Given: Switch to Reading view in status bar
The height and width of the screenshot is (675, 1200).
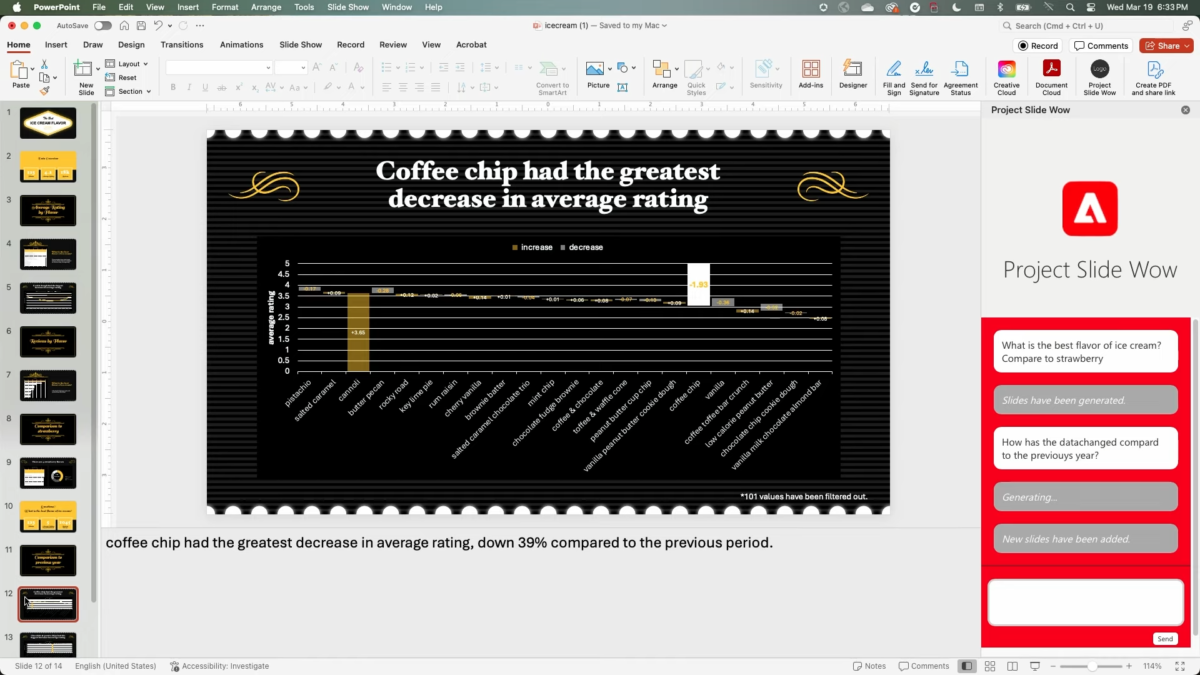Looking at the screenshot, I should (1011, 666).
